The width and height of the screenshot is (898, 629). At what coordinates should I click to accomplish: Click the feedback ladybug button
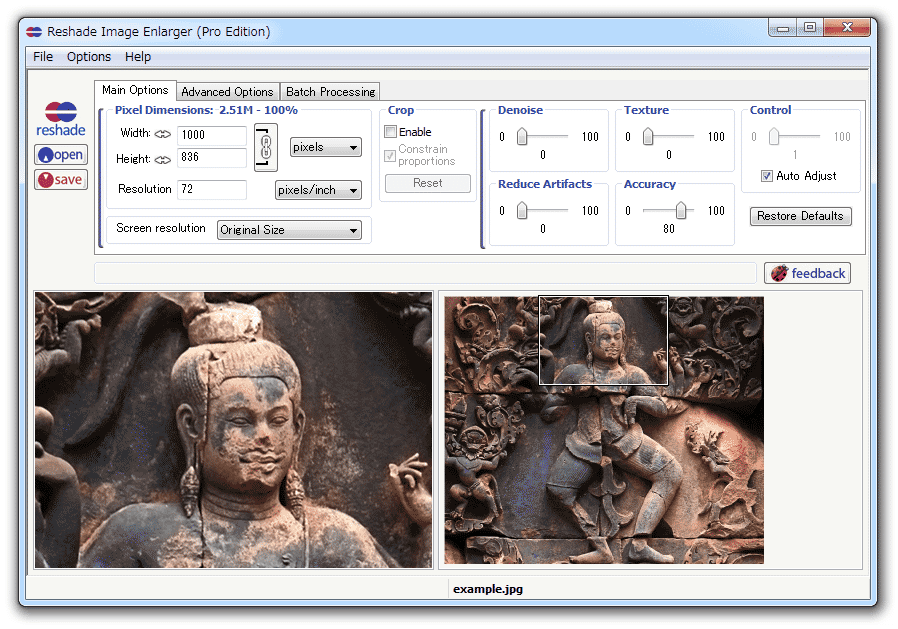(808, 273)
